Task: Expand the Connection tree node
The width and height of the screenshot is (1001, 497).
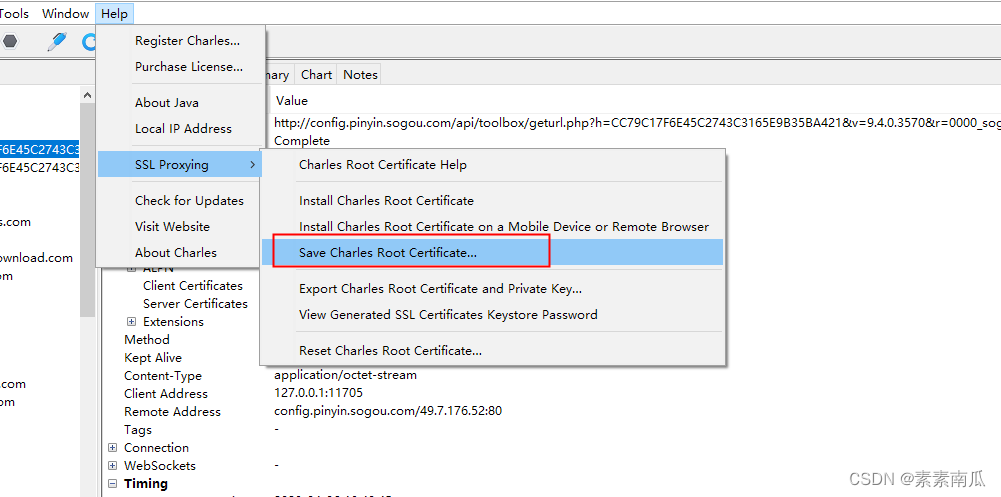Action: 113,448
